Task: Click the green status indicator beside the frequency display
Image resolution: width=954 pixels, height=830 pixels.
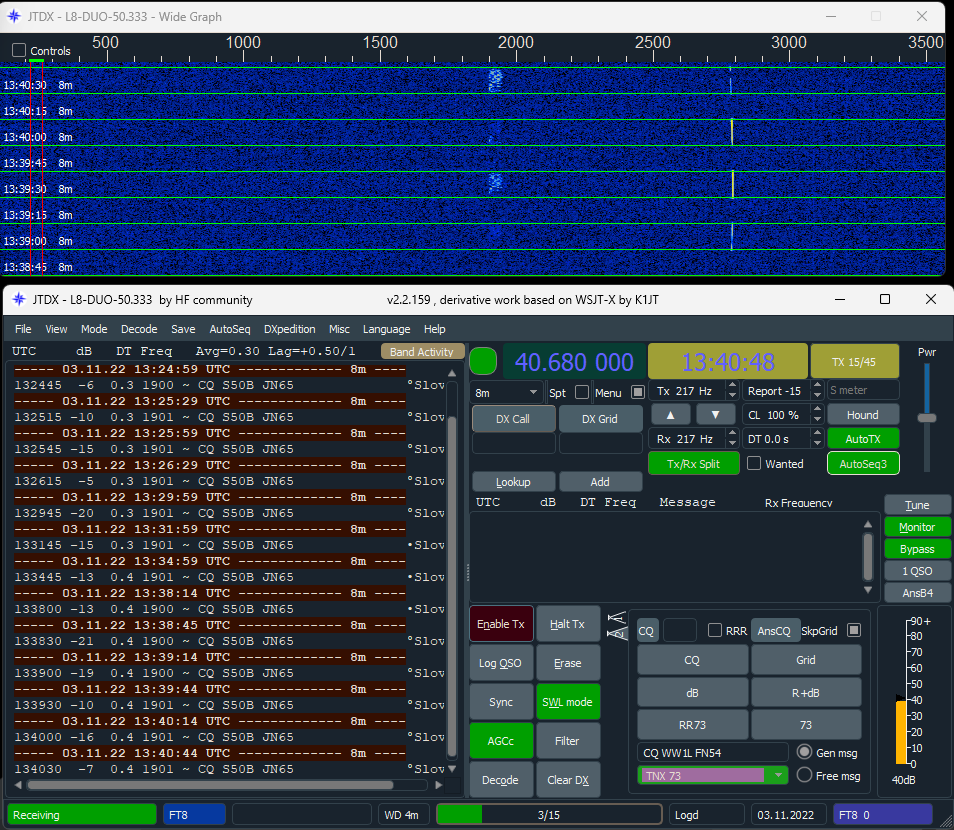Action: [x=483, y=361]
